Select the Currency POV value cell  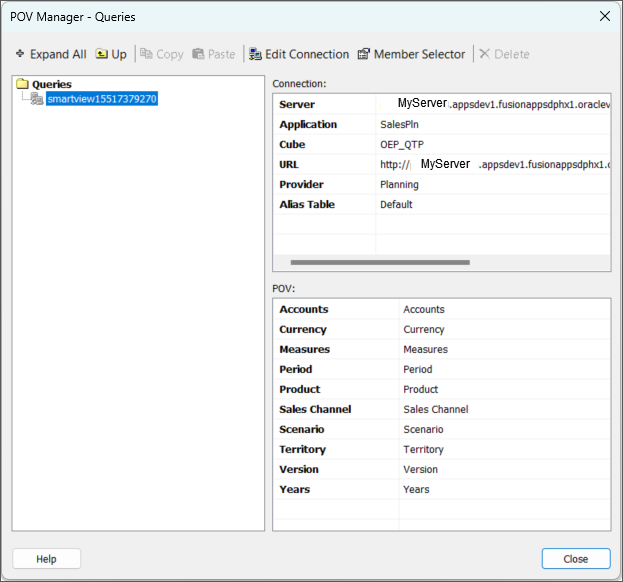click(505, 329)
